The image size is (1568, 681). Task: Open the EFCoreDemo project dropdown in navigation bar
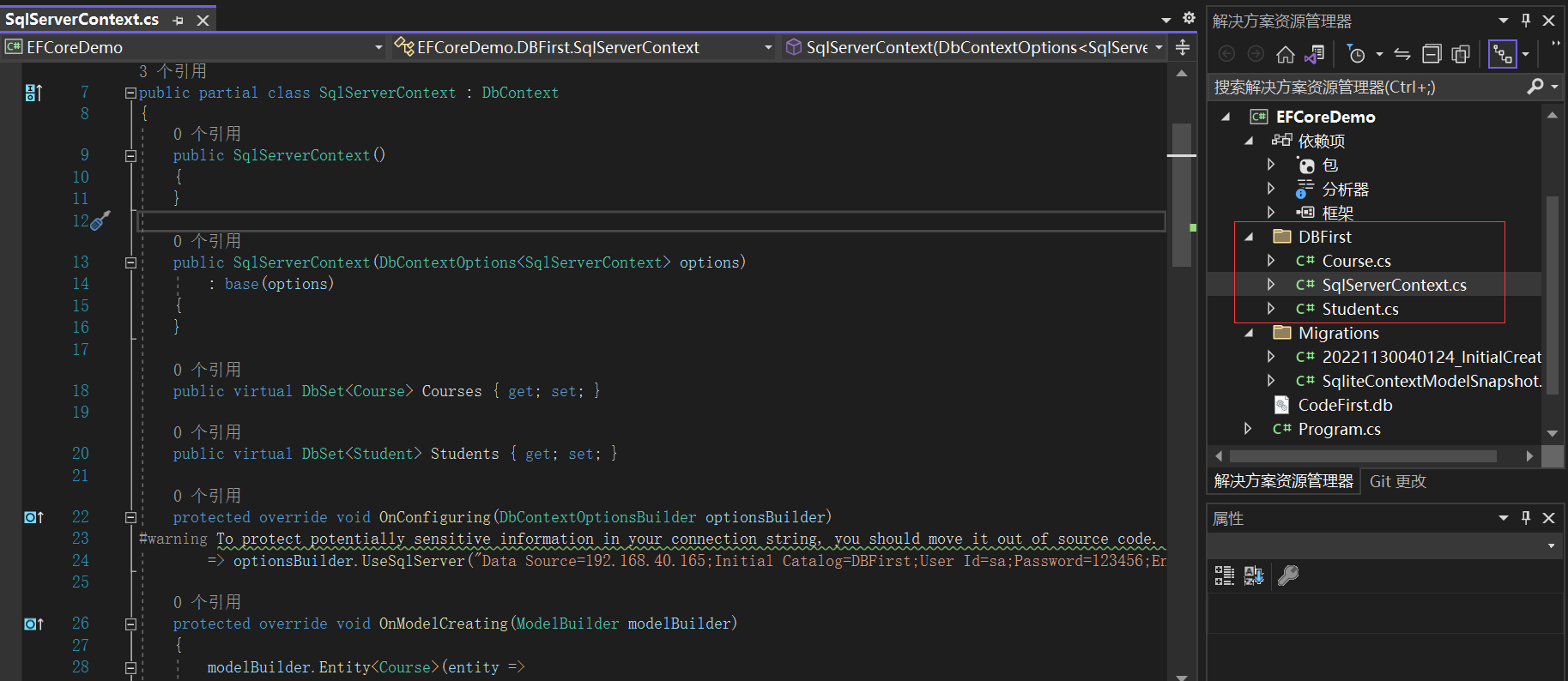pos(378,47)
